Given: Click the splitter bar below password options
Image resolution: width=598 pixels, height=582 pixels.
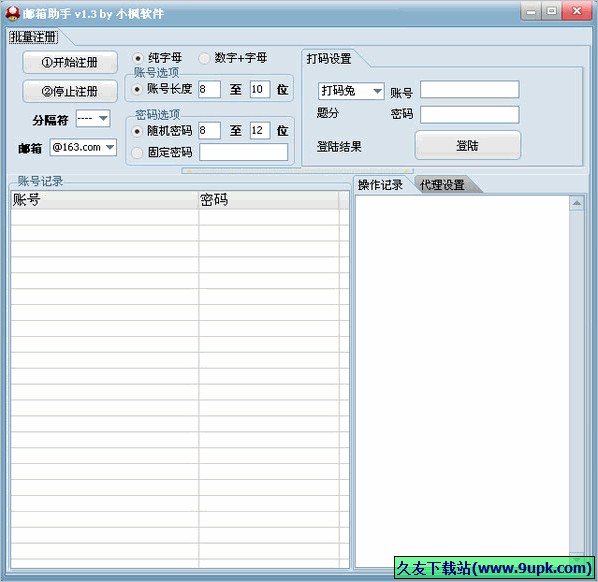Looking at the screenshot, I should pos(297,171).
